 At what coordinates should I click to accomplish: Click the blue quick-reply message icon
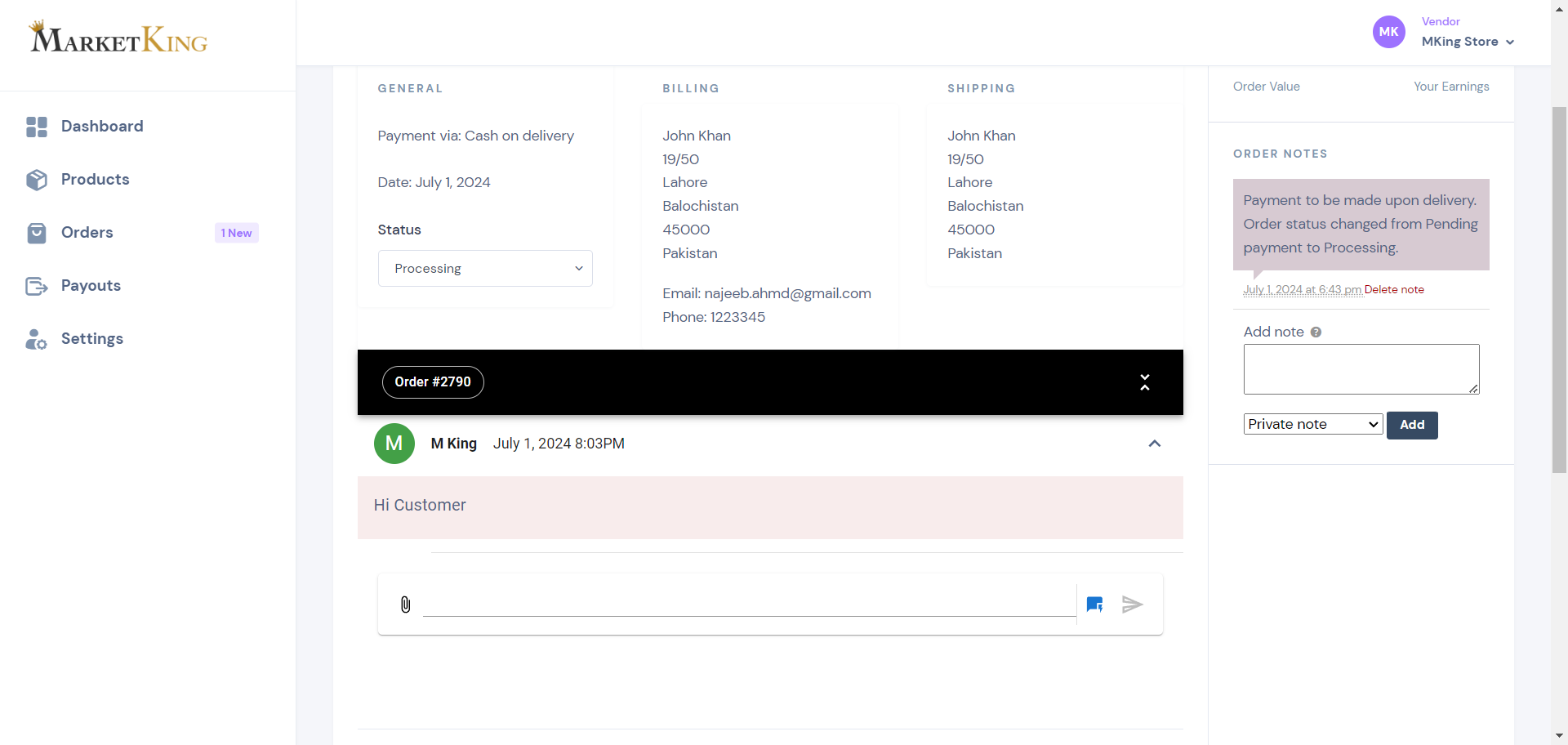tap(1095, 604)
